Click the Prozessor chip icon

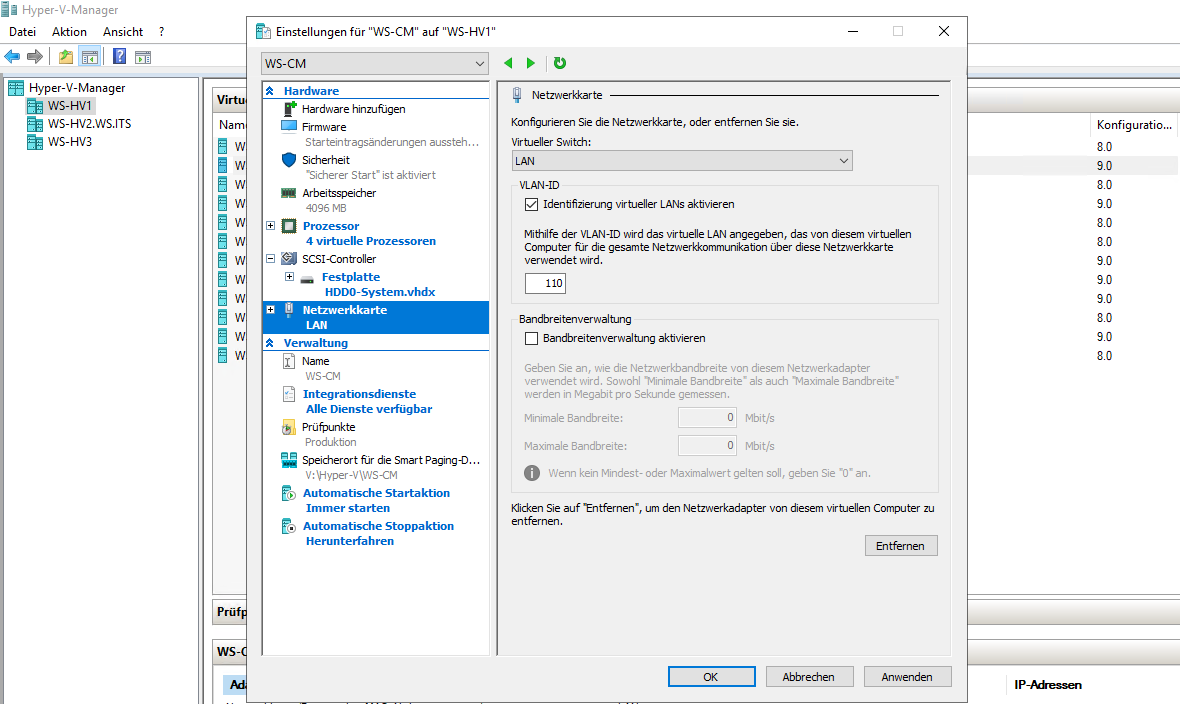(289, 226)
